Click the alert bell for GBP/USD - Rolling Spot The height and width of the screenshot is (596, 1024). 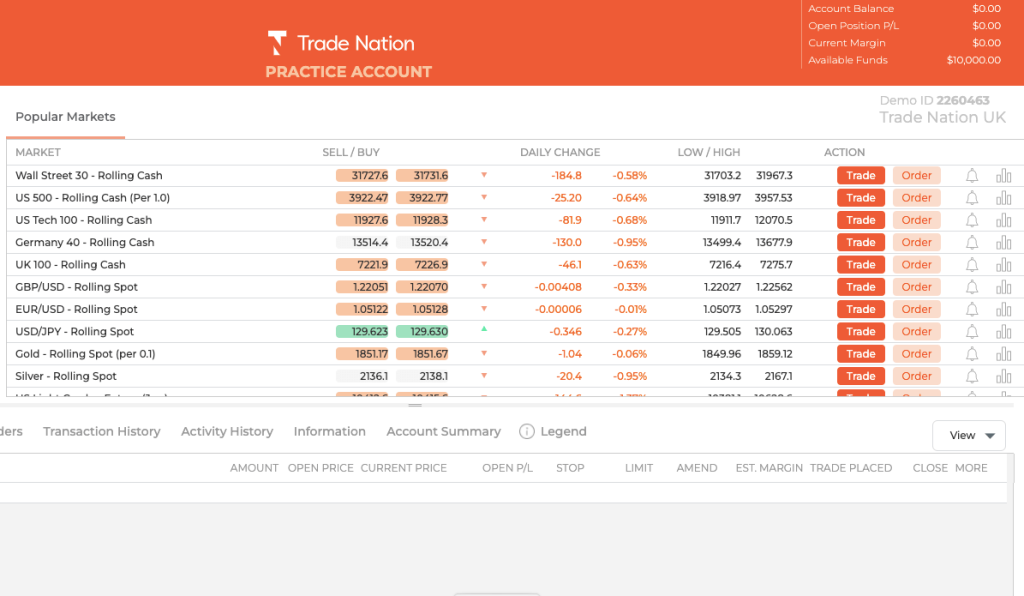pyautogui.click(x=970, y=287)
